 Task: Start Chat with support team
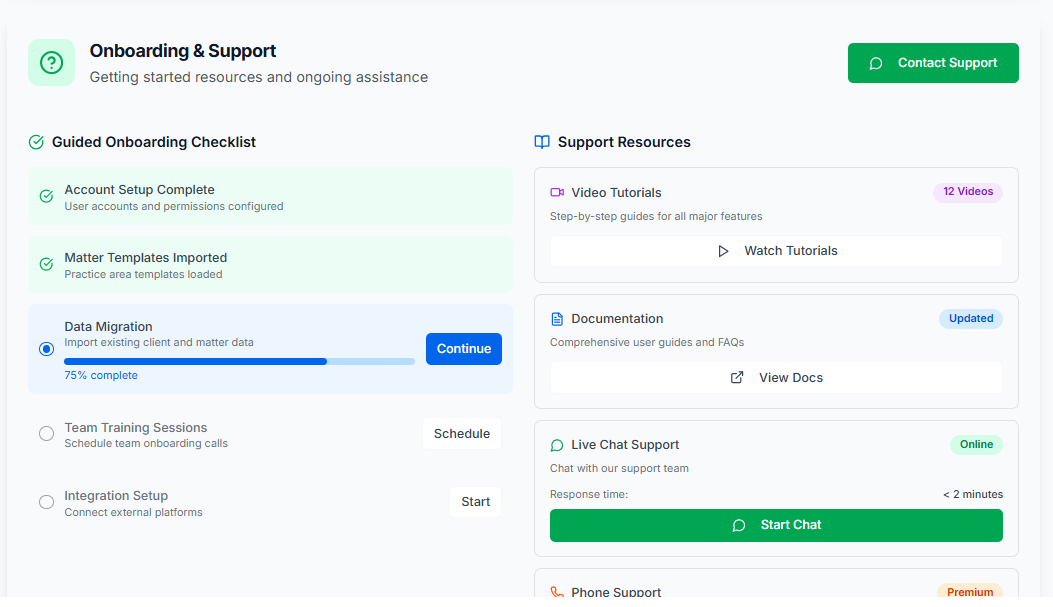[776, 525]
